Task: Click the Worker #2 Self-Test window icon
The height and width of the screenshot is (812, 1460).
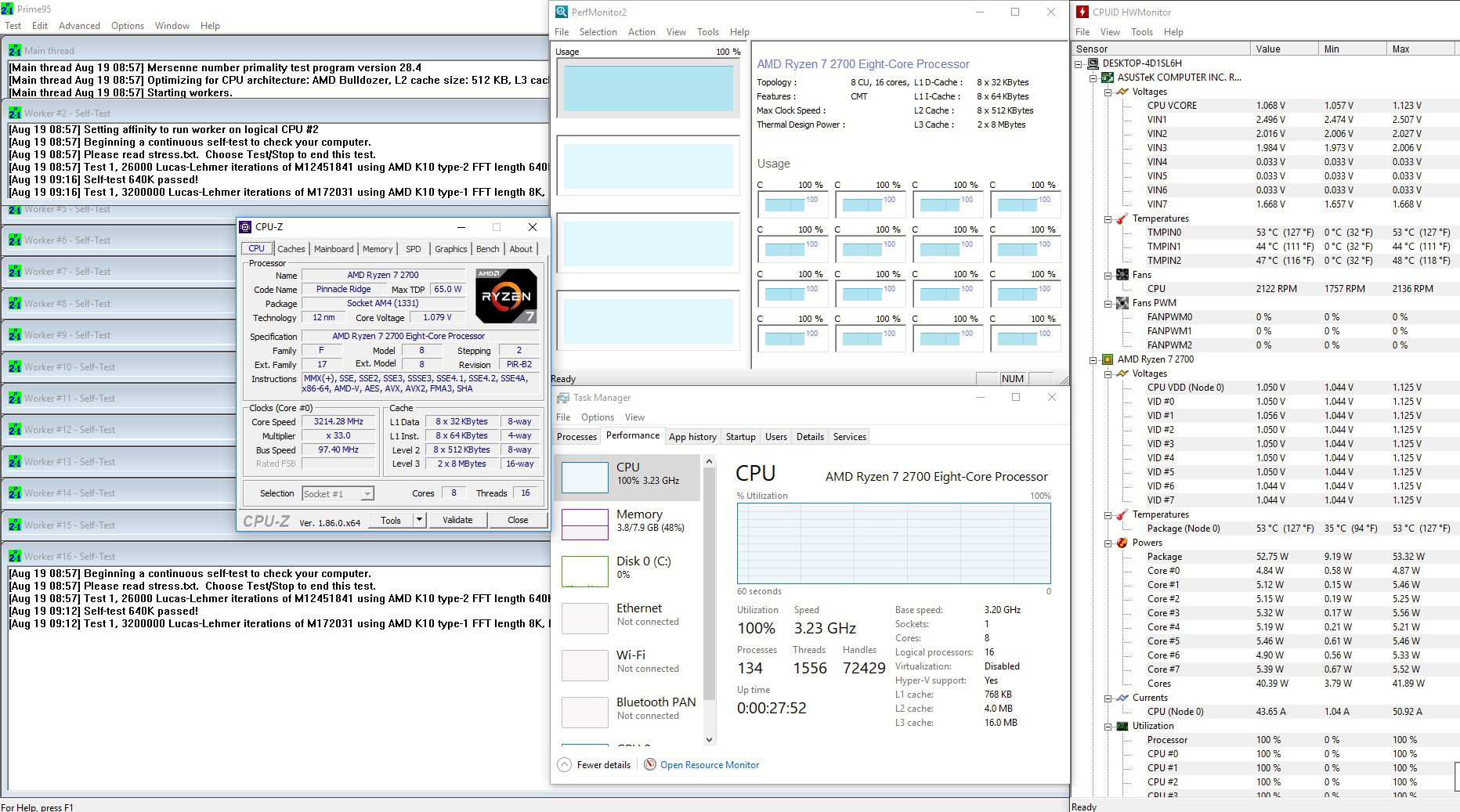Action: [x=15, y=113]
